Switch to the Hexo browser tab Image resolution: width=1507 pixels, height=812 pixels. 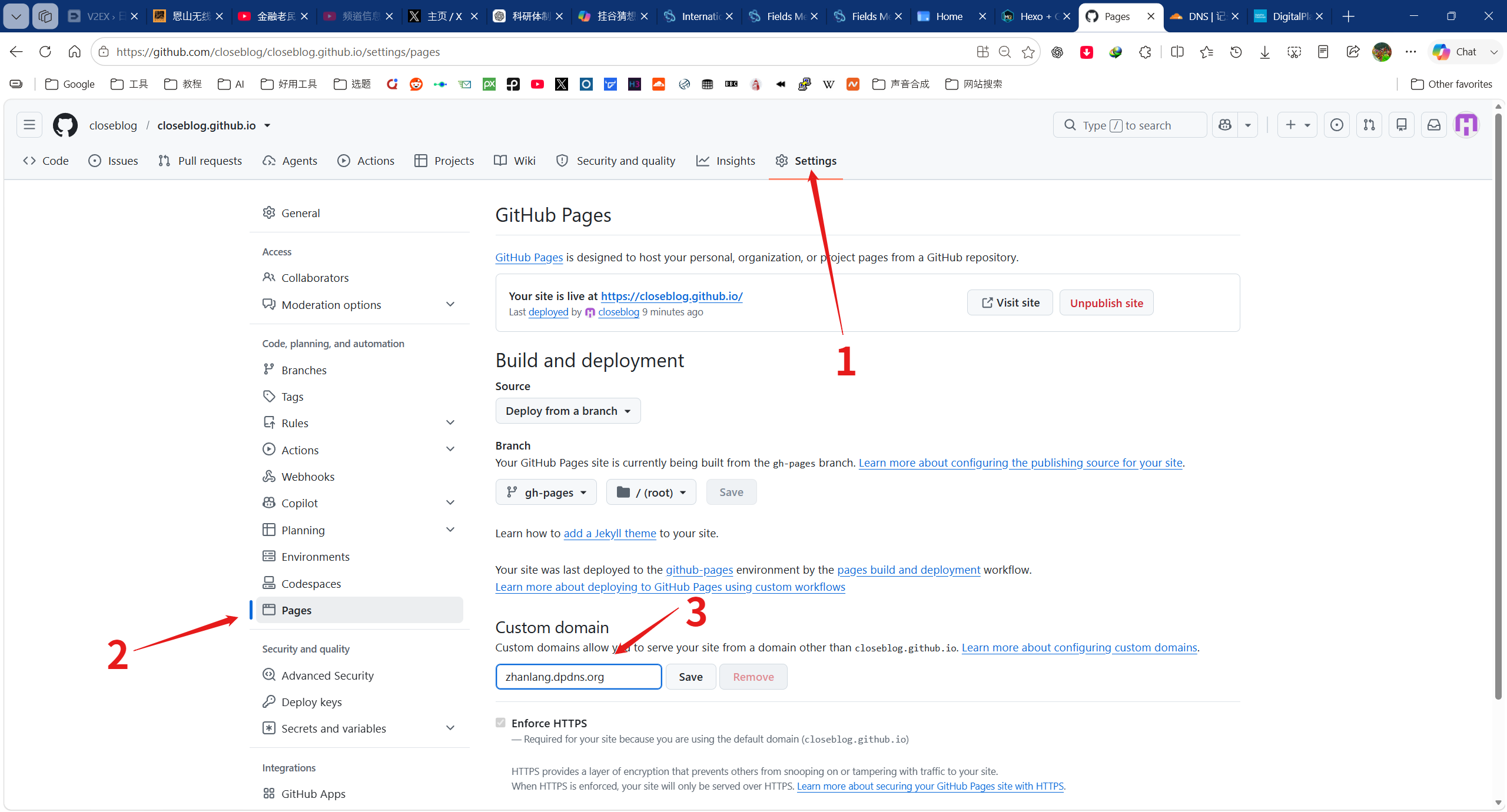point(1036,16)
